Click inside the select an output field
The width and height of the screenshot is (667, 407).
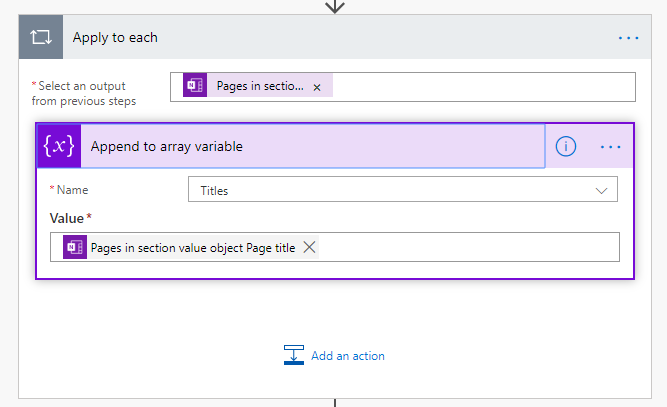pyautogui.click(x=480, y=87)
